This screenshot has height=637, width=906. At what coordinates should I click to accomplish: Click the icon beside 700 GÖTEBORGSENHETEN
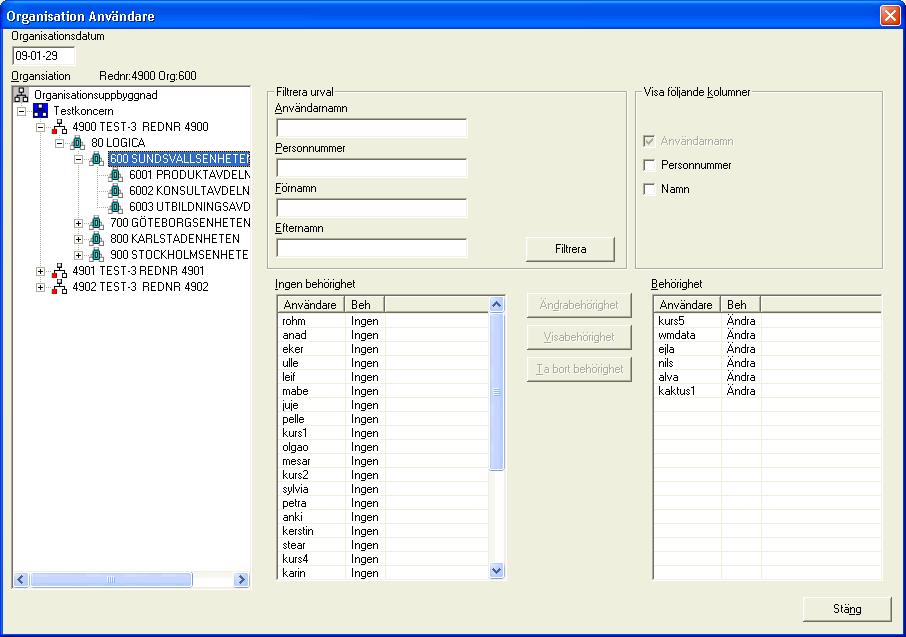[x=97, y=223]
